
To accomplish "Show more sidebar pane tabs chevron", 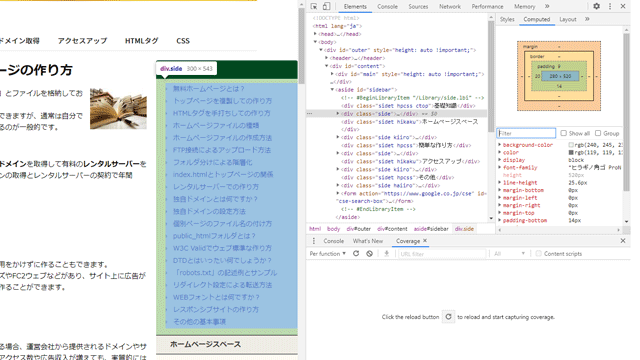I will pyautogui.click(x=587, y=19).
